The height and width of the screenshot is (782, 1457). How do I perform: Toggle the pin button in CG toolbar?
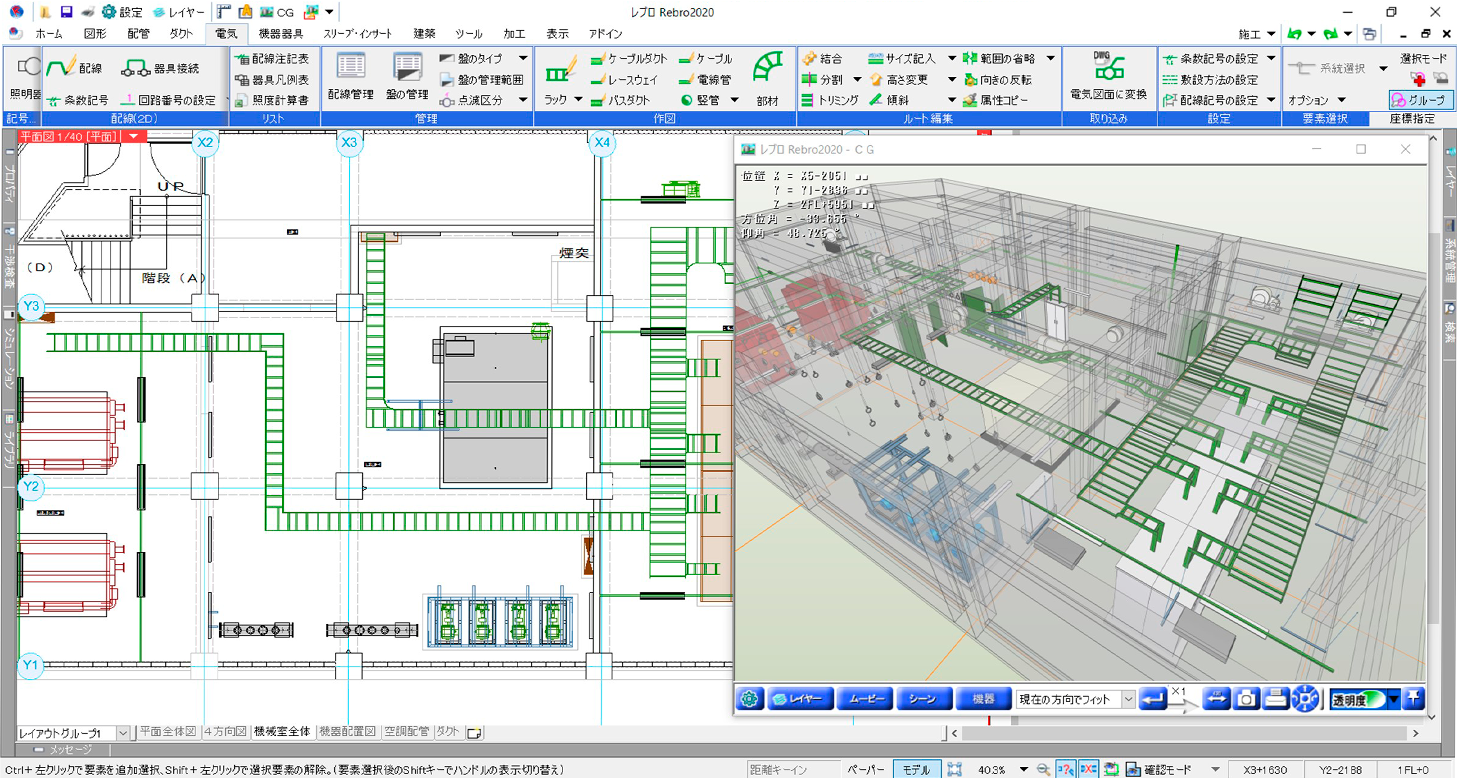coord(1414,699)
